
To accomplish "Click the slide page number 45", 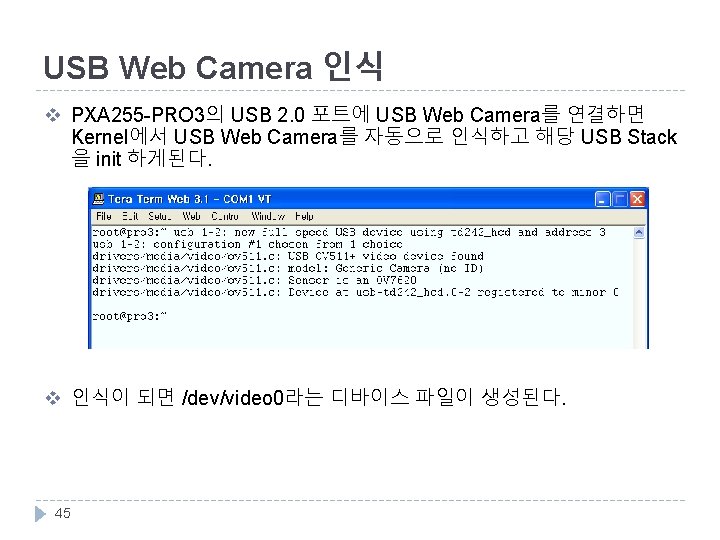I will 62,513.
